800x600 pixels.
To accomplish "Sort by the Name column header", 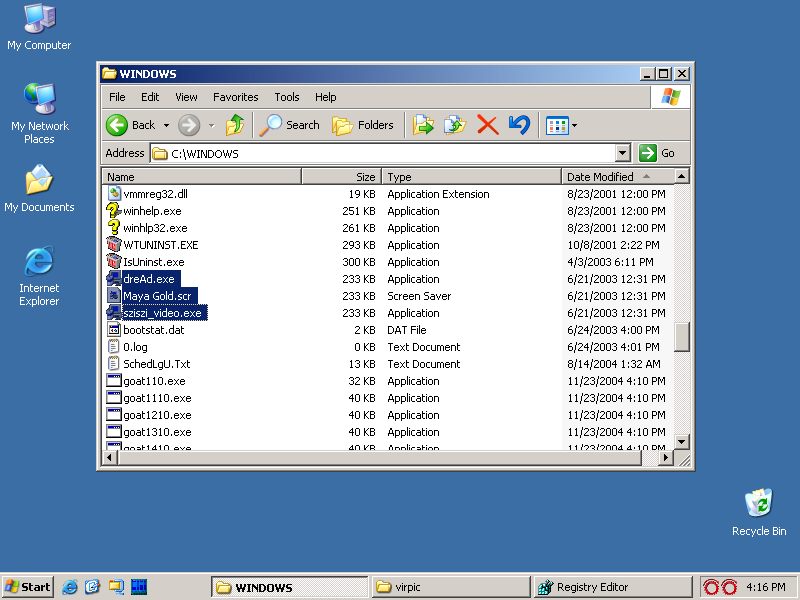I will [x=202, y=177].
